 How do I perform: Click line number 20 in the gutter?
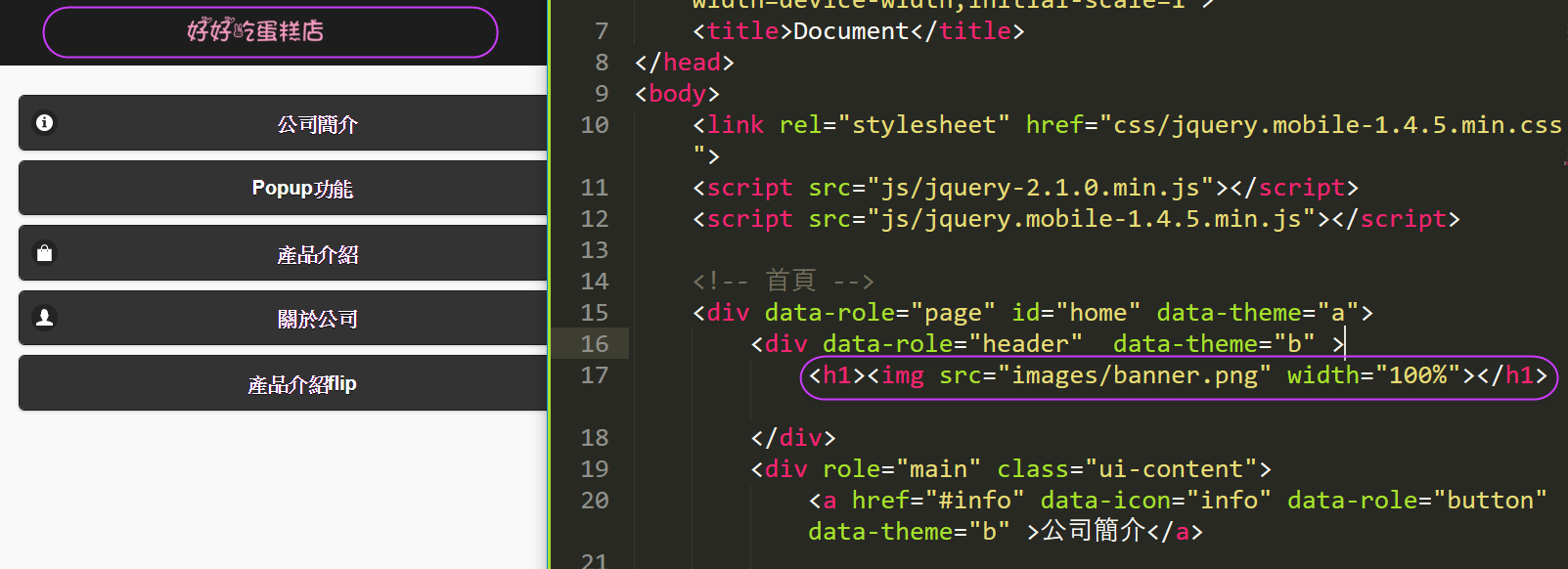pyautogui.click(x=595, y=501)
